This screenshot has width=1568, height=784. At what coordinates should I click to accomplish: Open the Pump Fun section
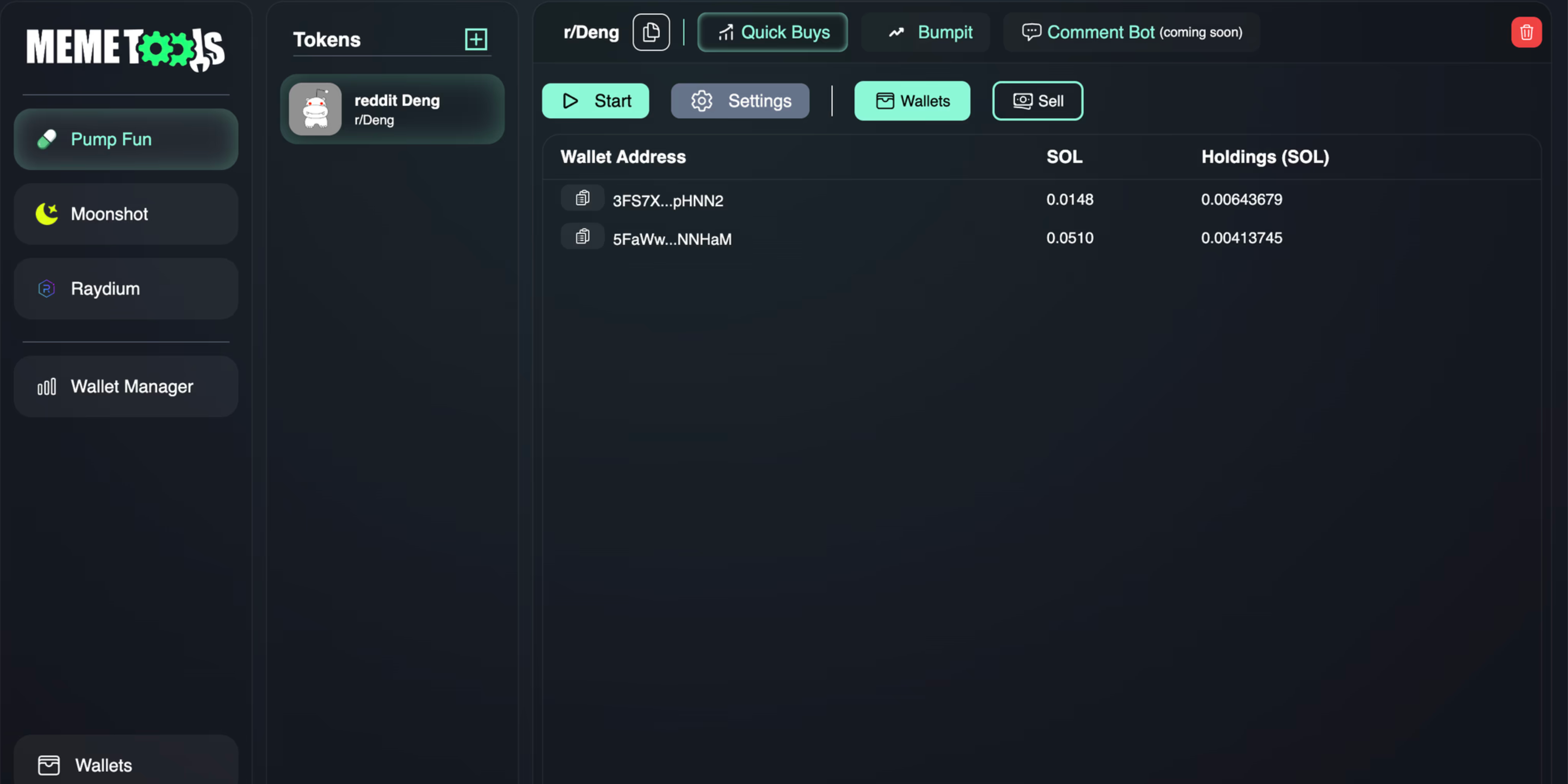(126, 139)
